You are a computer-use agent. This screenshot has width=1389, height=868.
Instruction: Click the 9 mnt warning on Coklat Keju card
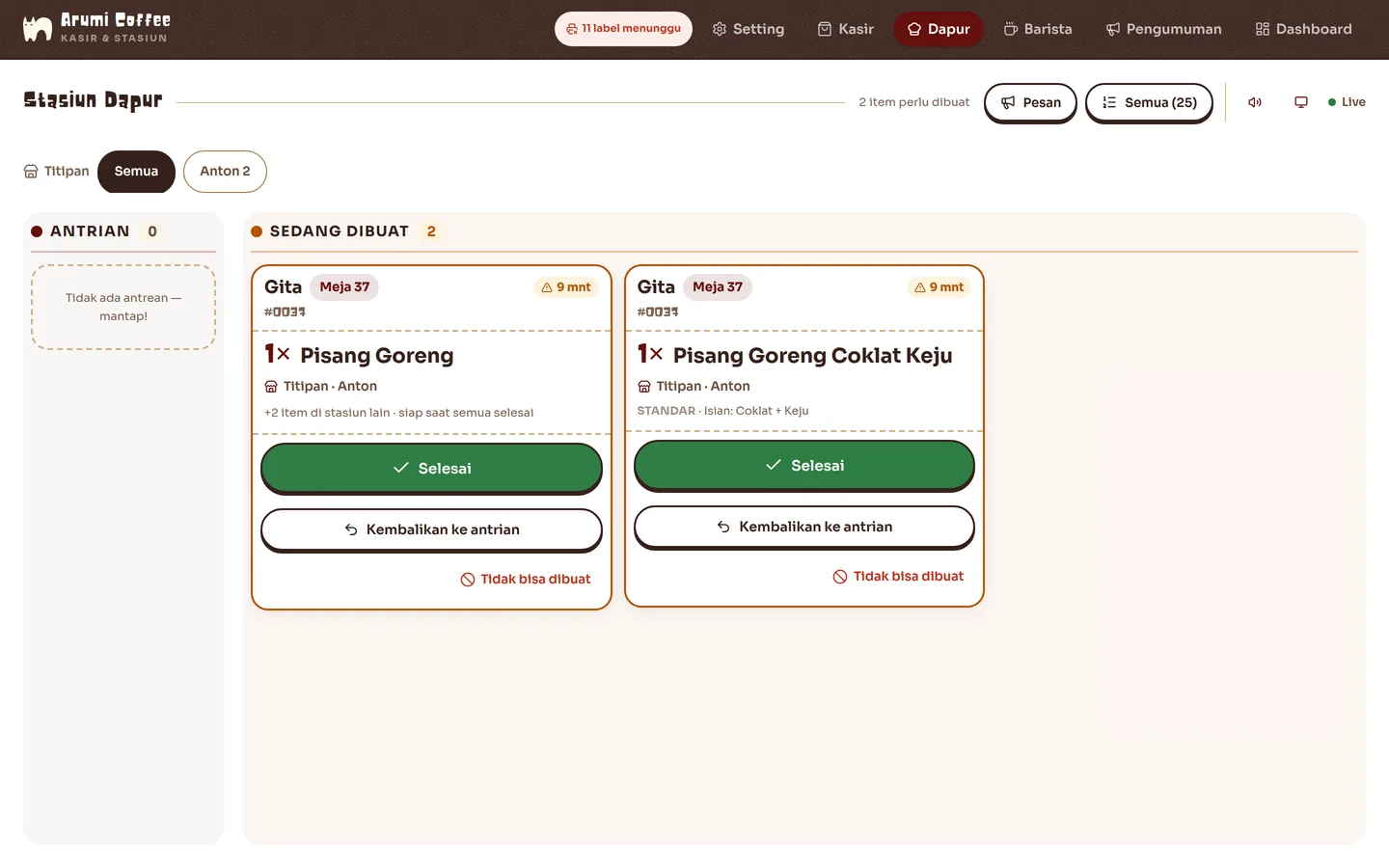940,287
